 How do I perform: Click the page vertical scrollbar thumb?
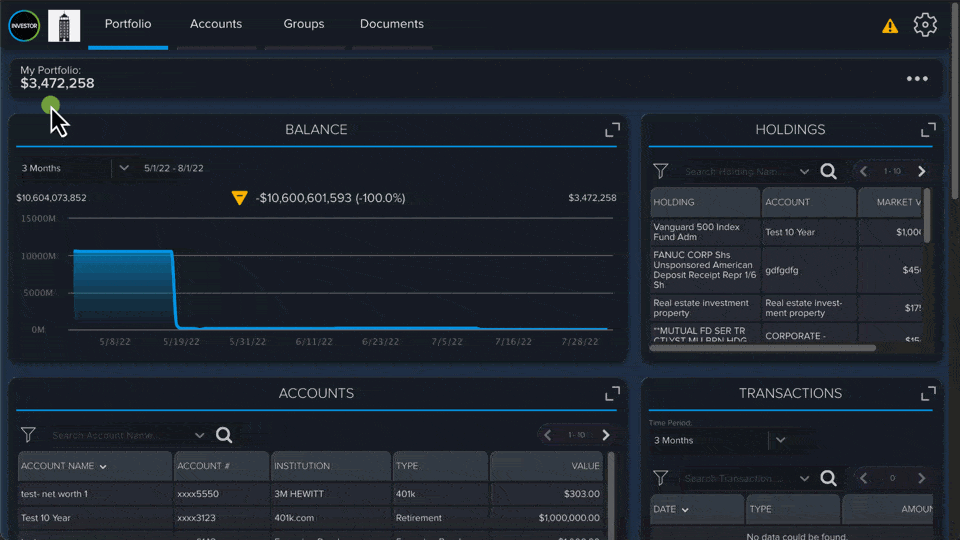click(956, 101)
